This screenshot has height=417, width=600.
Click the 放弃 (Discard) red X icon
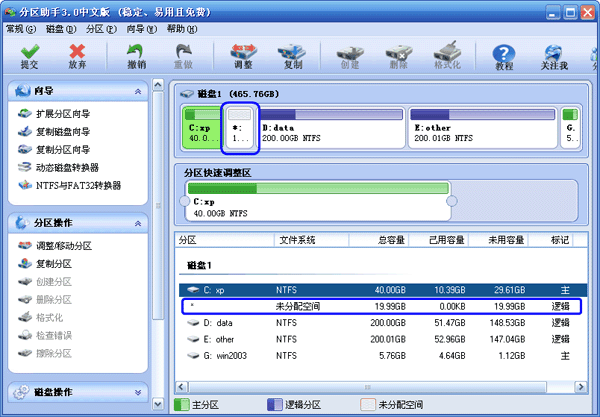click(77, 55)
